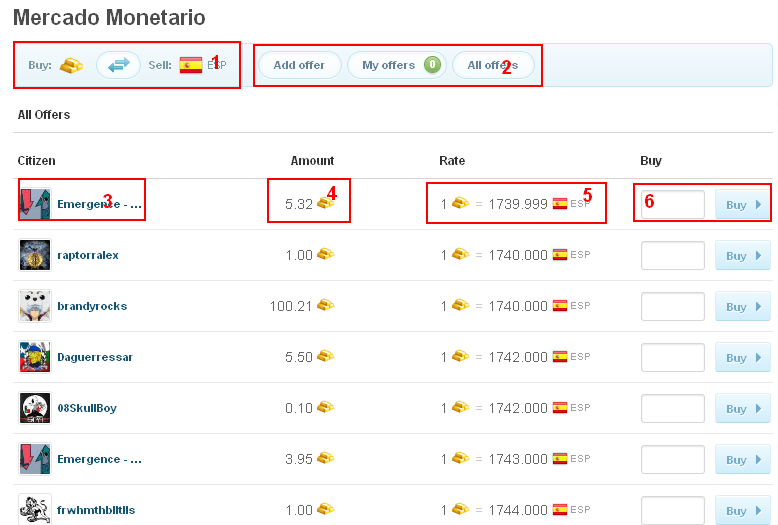
Task: Click Daguerressar's profile avatar
Action: point(35,357)
